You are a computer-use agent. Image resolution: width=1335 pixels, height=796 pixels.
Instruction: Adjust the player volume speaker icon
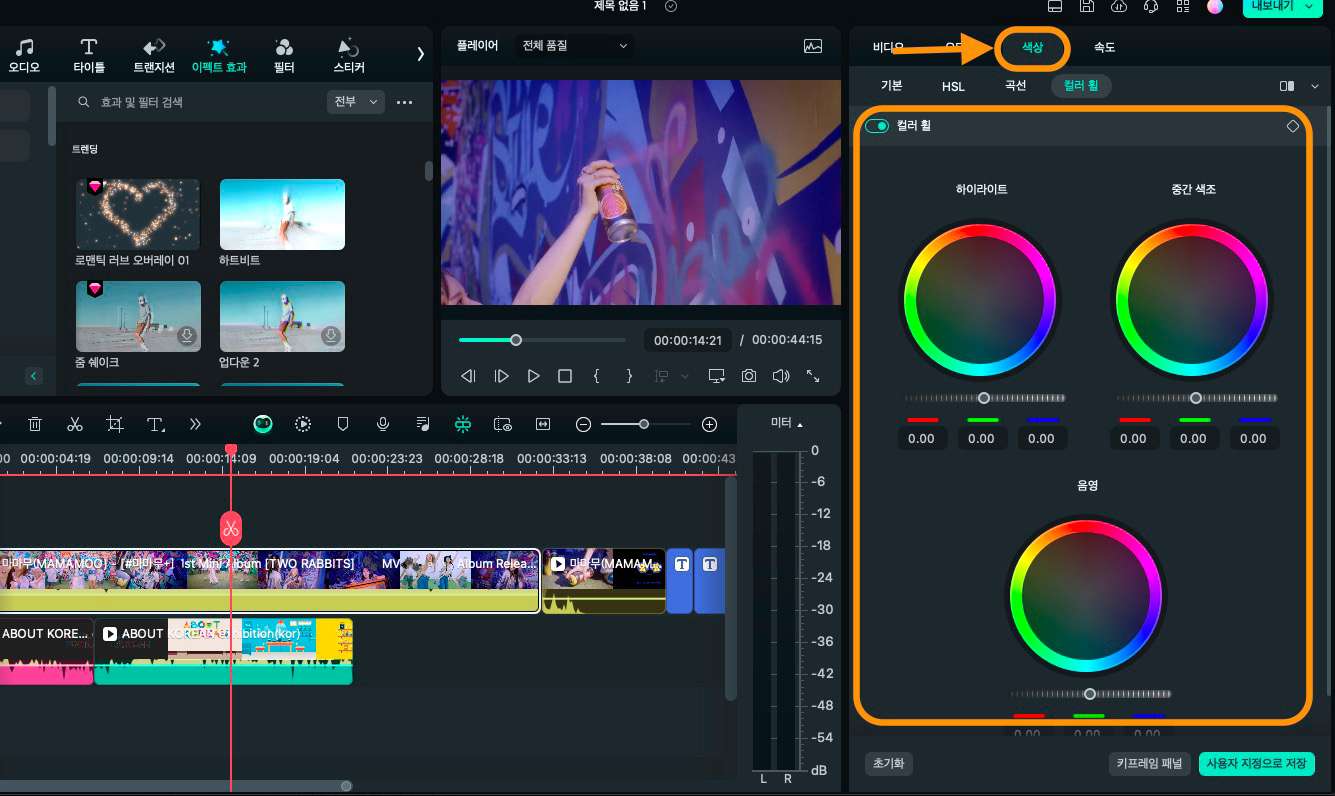(x=781, y=376)
